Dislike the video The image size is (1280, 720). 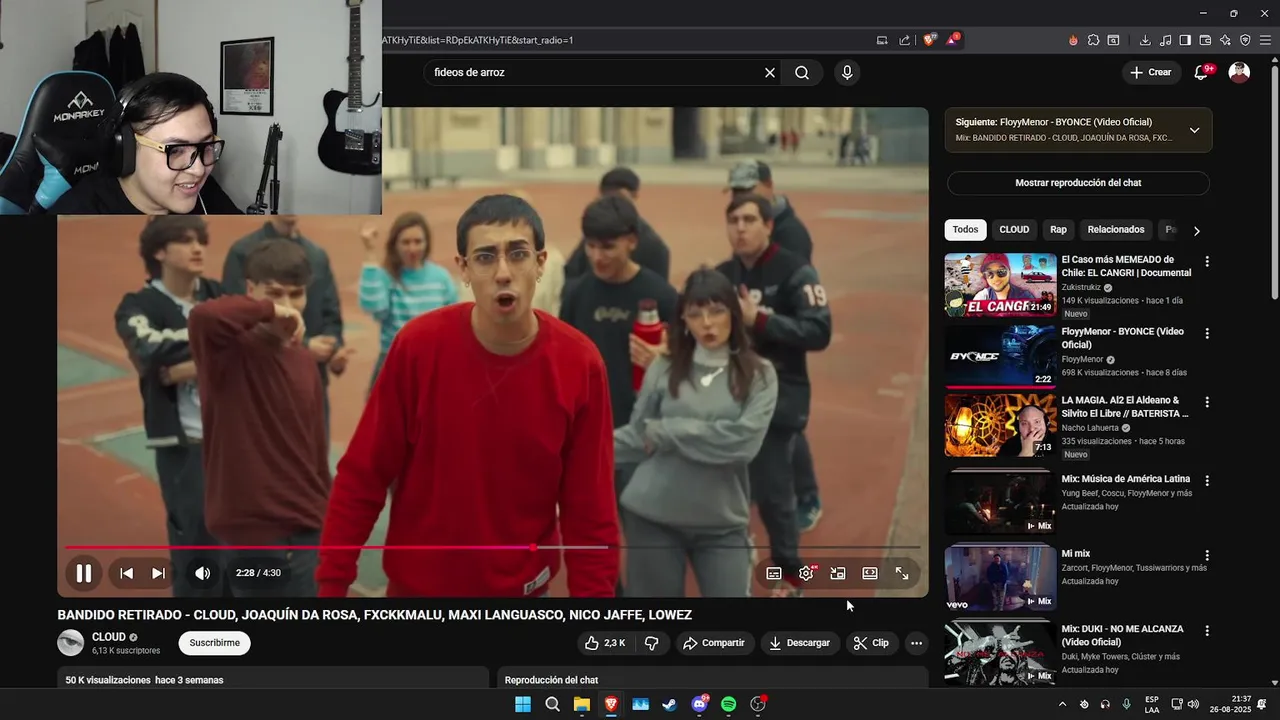[652, 643]
